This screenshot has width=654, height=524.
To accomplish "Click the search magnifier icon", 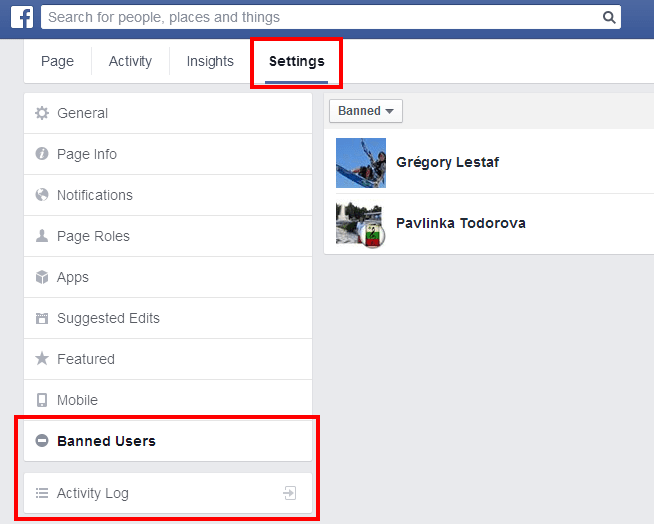I will point(609,17).
